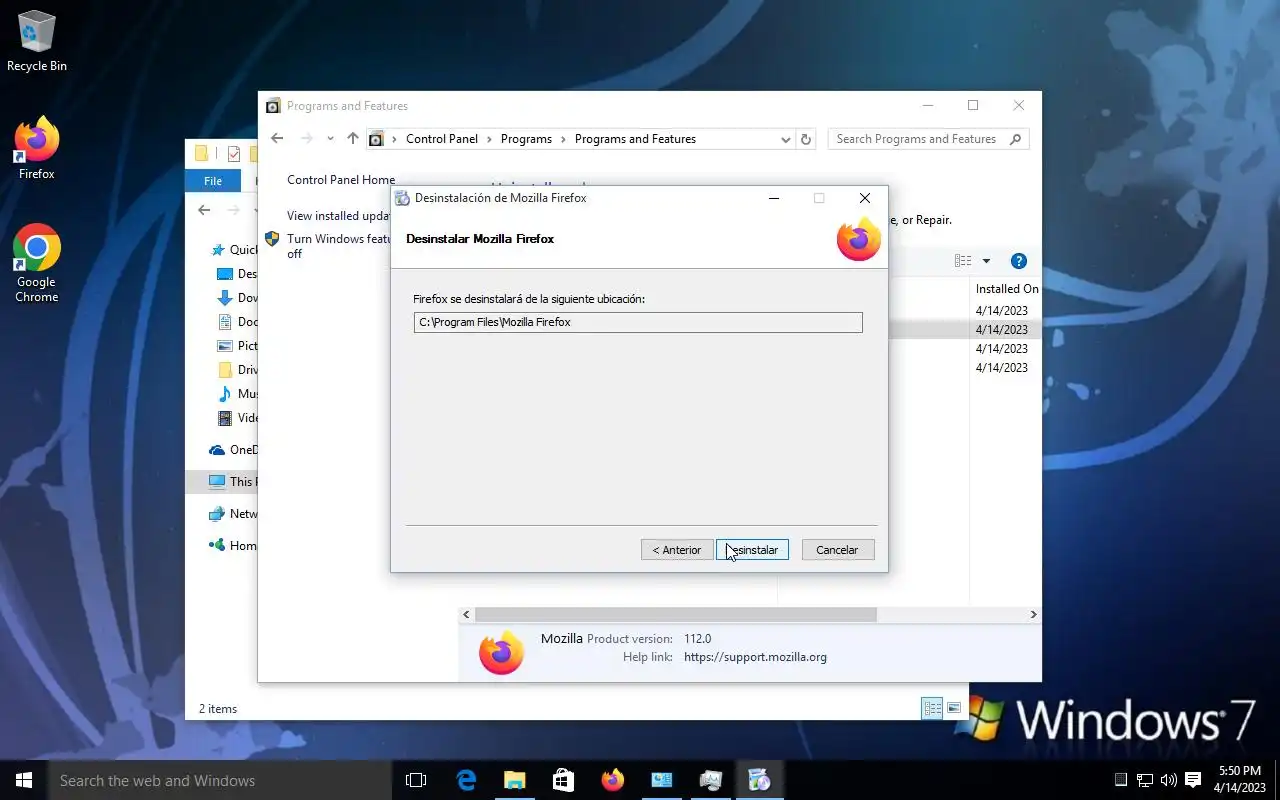Image resolution: width=1280 pixels, height=800 pixels.
Task: Open the Recycle Bin desktop icon
Action: pyautogui.click(x=37, y=41)
